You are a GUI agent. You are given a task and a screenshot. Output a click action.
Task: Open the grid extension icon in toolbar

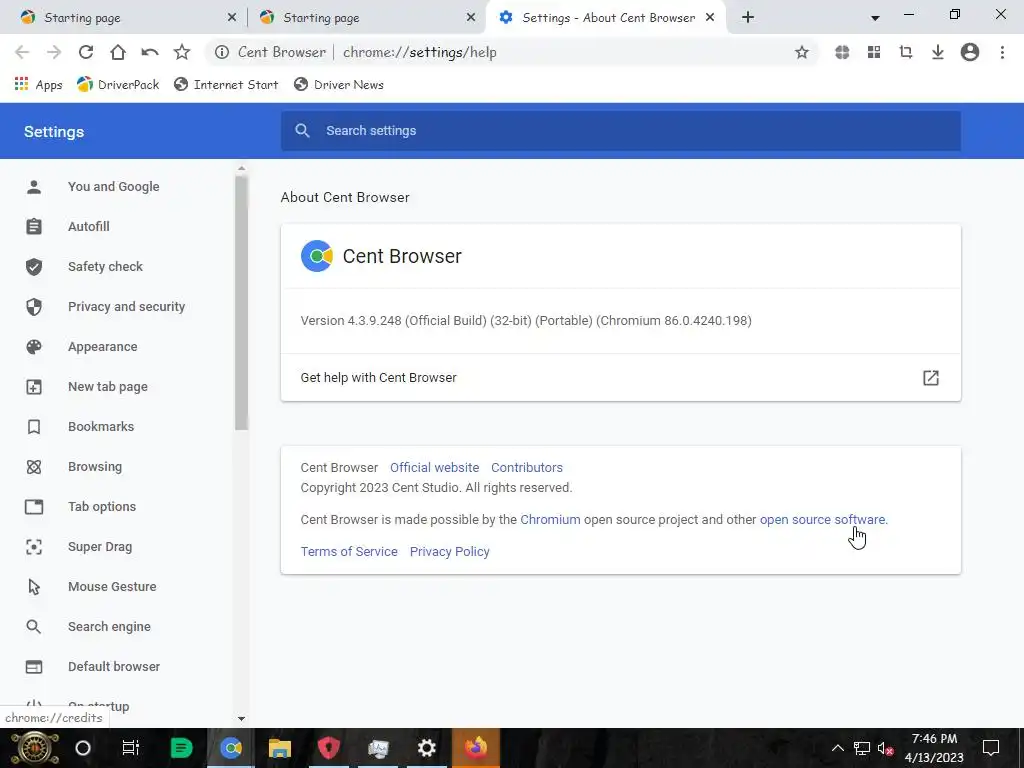coord(874,52)
